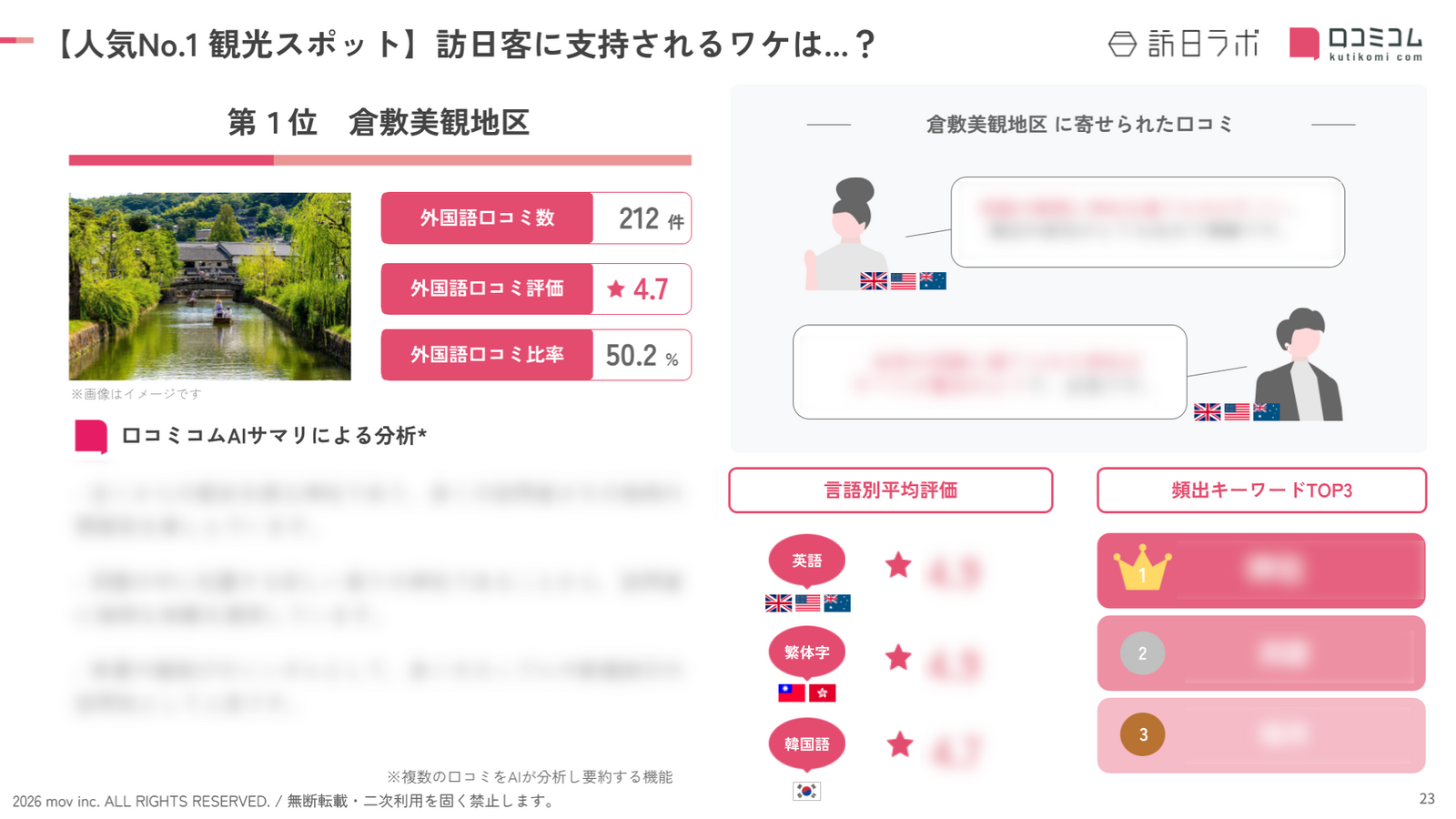
Task: Click the 外国語口コミ数 label
Action: pyautogui.click(x=487, y=218)
